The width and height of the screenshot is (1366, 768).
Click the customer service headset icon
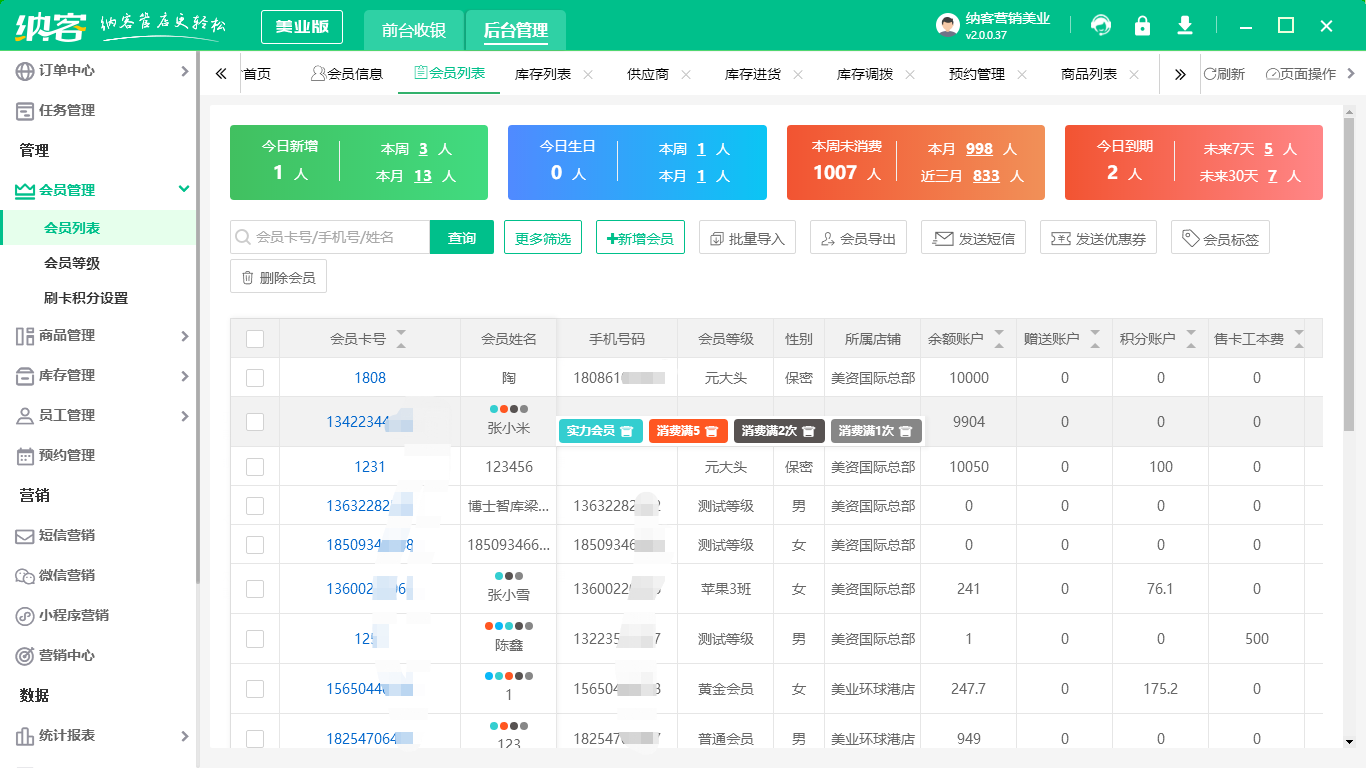click(x=1101, y=26)
